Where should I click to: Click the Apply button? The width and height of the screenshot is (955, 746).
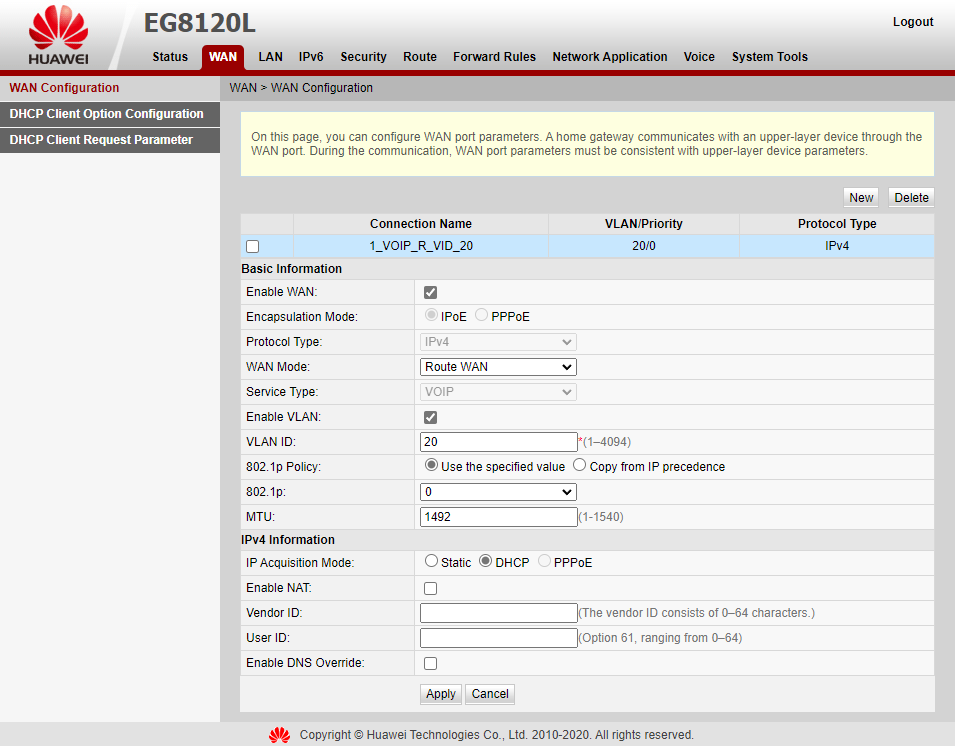tap(441, 694)
